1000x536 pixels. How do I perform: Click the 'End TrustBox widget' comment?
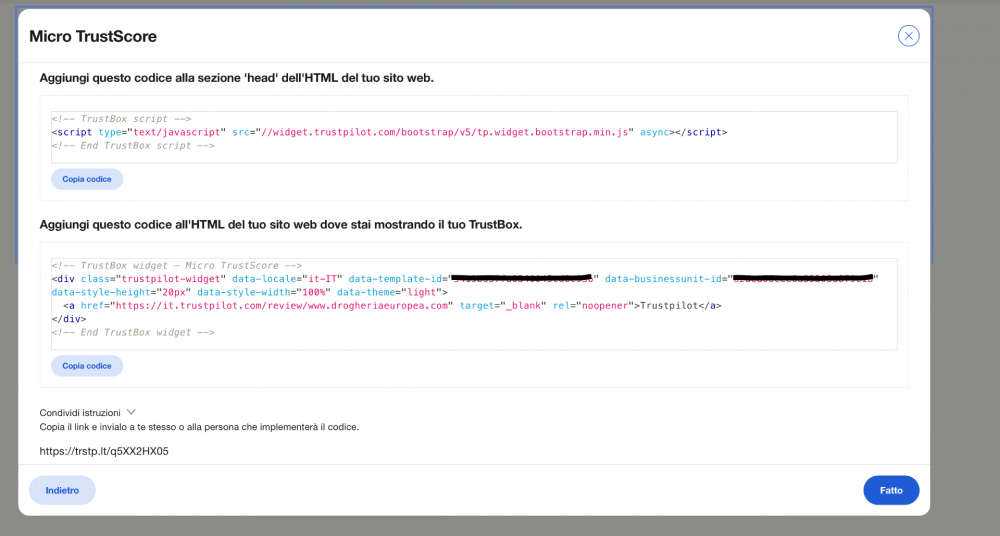(x=133, y=332)
